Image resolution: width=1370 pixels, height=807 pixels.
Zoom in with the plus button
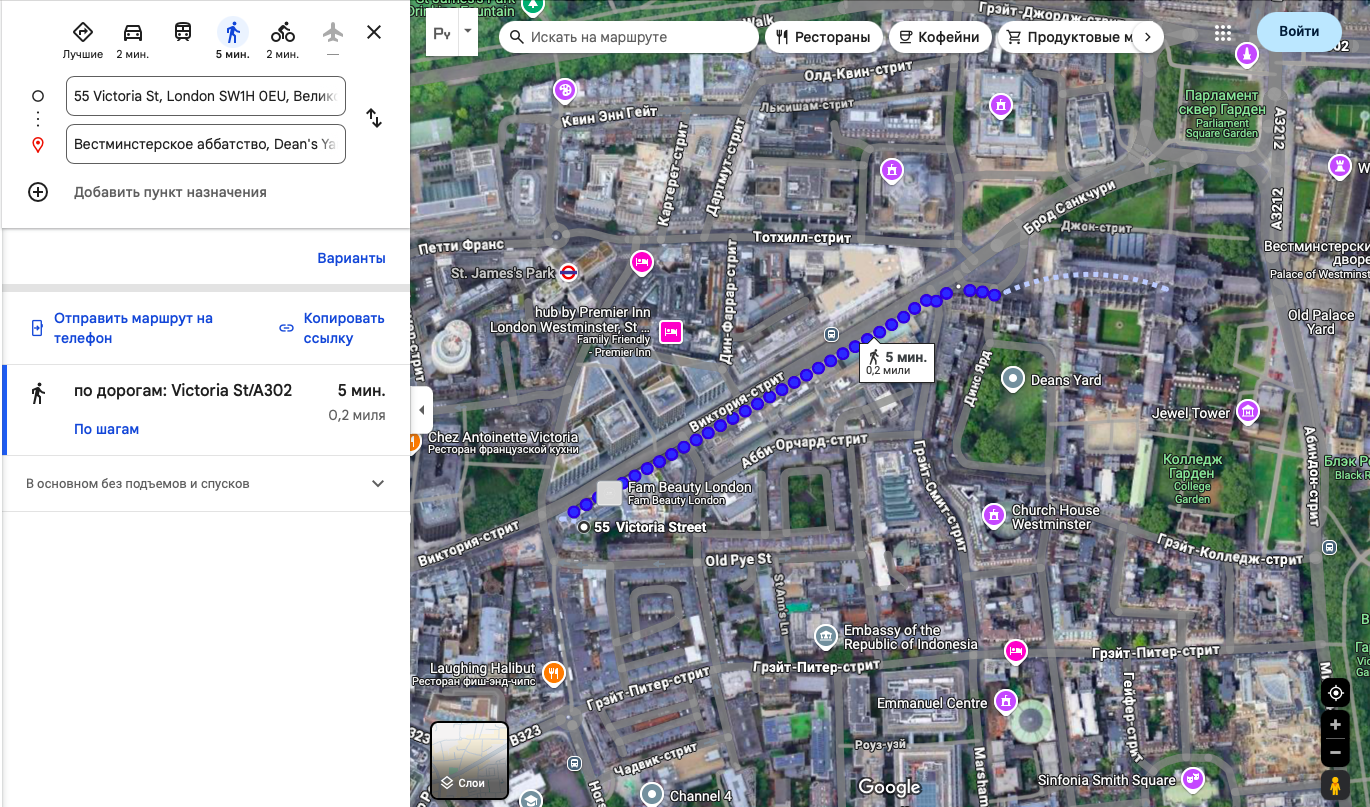(x=1335, y=725)
